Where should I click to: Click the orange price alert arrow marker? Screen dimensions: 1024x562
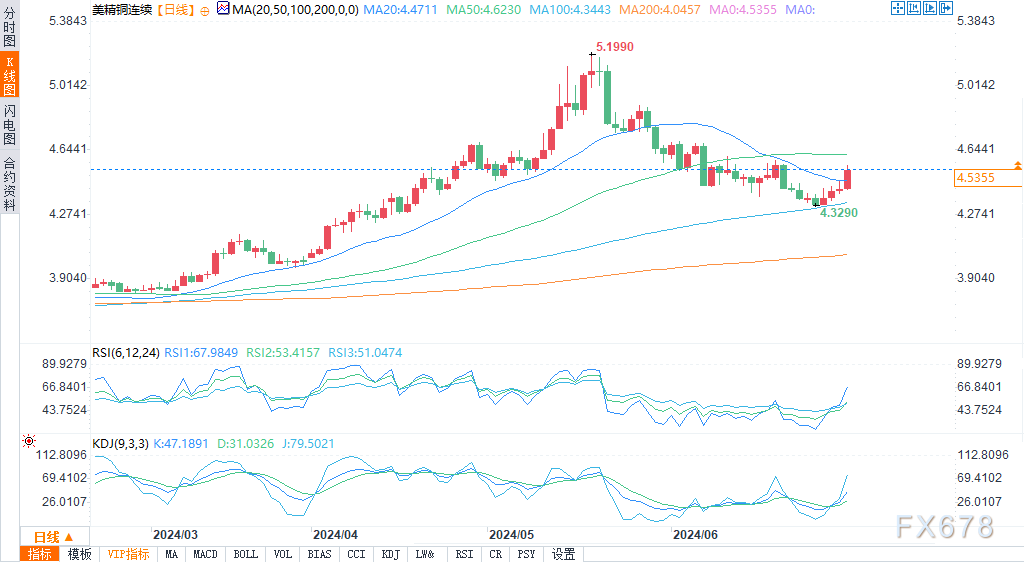pos(1017,164)
